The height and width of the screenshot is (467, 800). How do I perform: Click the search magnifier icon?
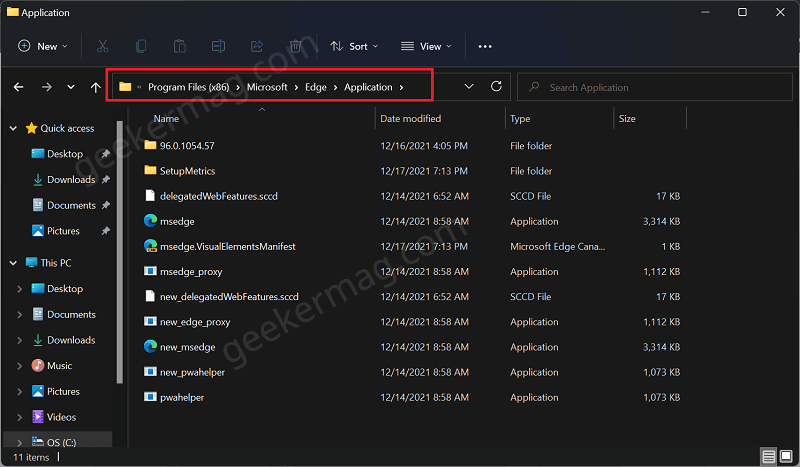pyautogui.click(x=534, y=87)
